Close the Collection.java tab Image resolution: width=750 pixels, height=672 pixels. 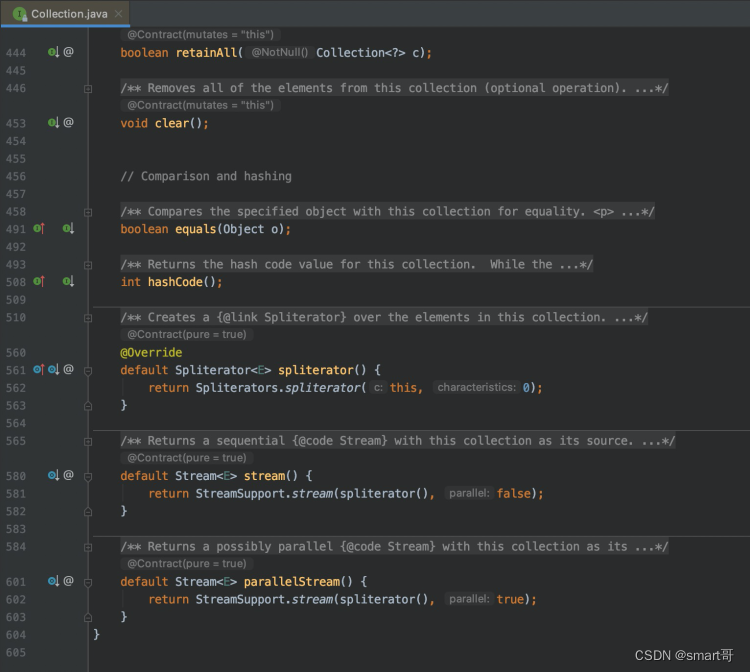point(118,14)
